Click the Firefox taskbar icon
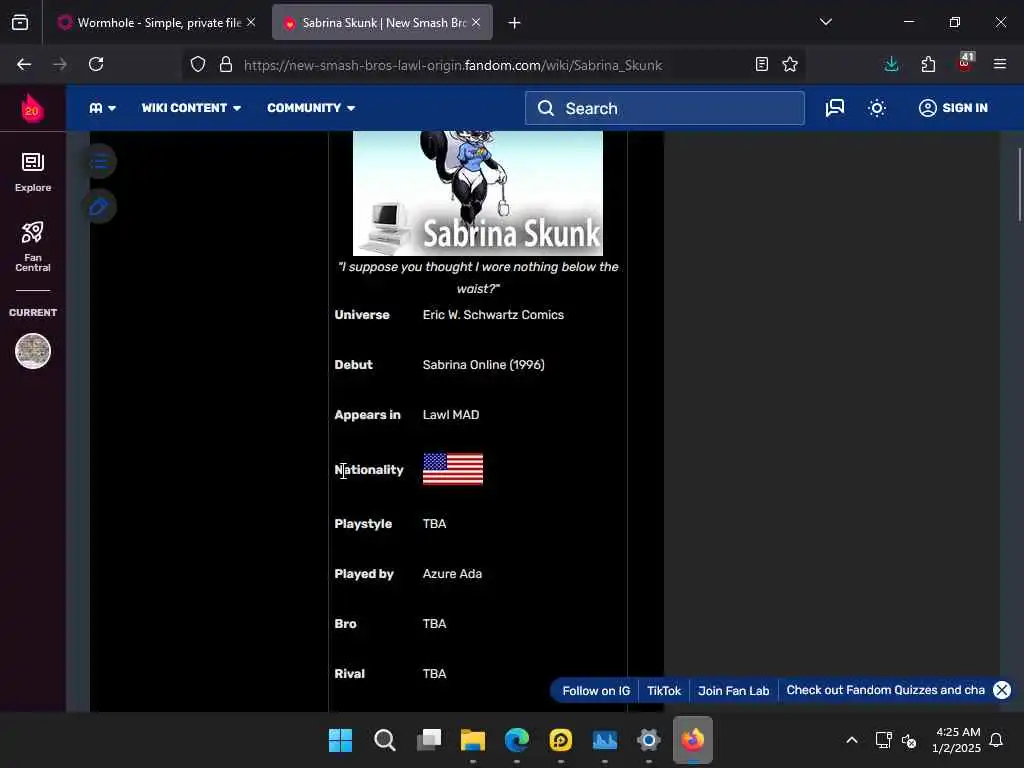Image resolution: width=1024 pixels, height=768 pixels. 693,741
